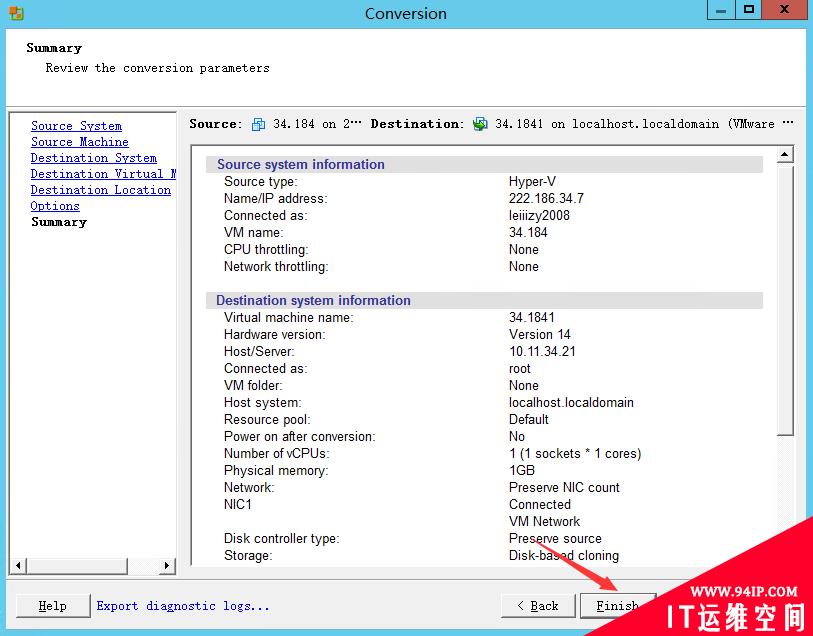Screen dimensions: 813x636
Task: Click Power on after conversion value No
Action: [x=516, y=437]
